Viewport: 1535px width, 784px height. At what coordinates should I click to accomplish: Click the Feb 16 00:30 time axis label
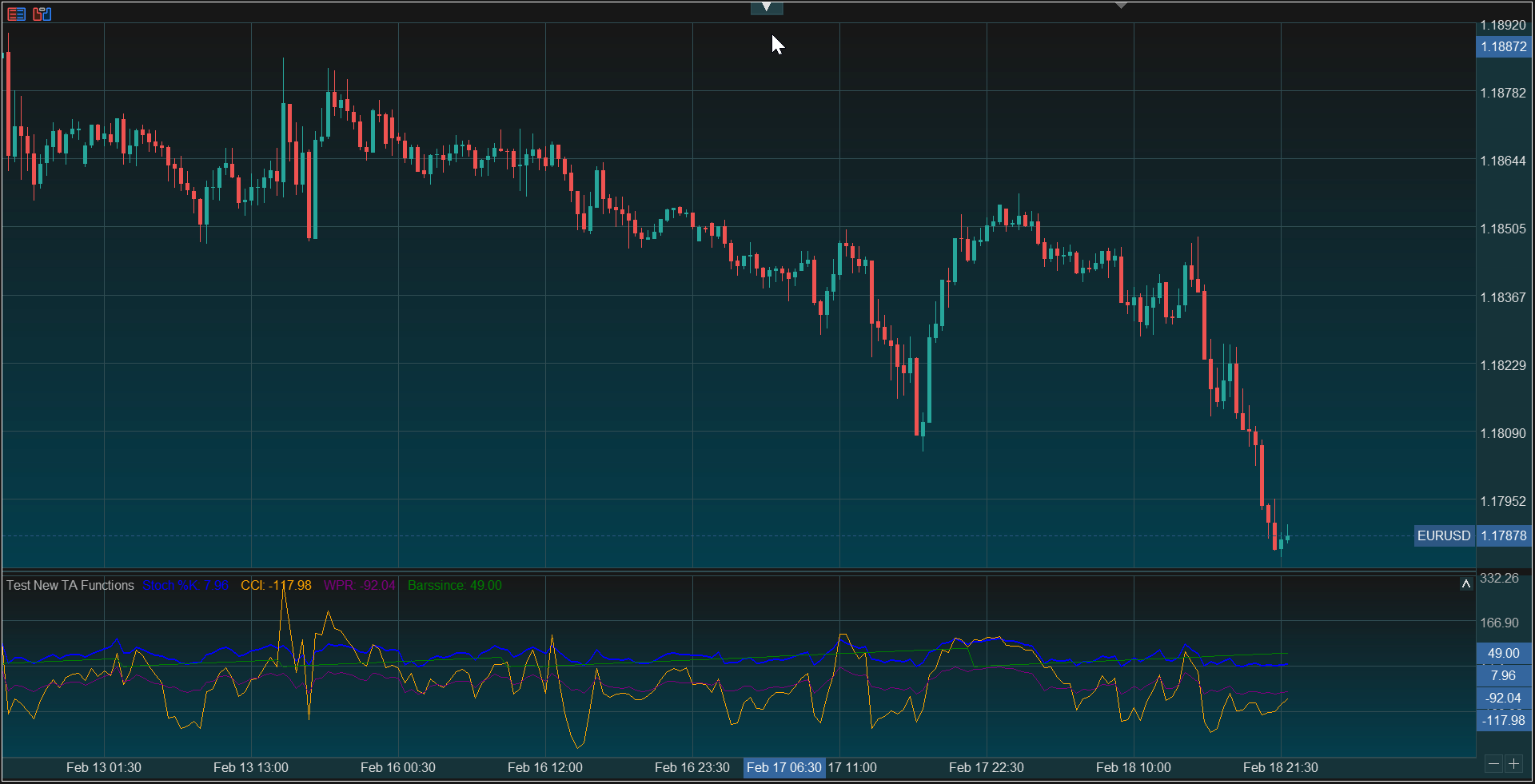[x=398, y=767]
